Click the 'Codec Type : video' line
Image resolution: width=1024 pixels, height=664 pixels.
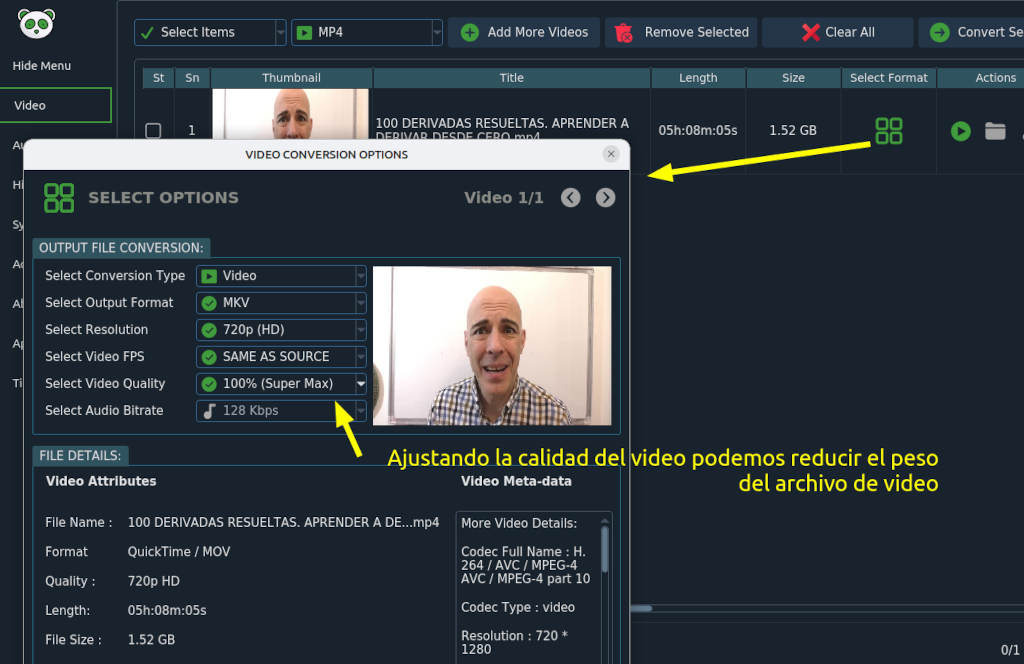(x=518, y=607)
